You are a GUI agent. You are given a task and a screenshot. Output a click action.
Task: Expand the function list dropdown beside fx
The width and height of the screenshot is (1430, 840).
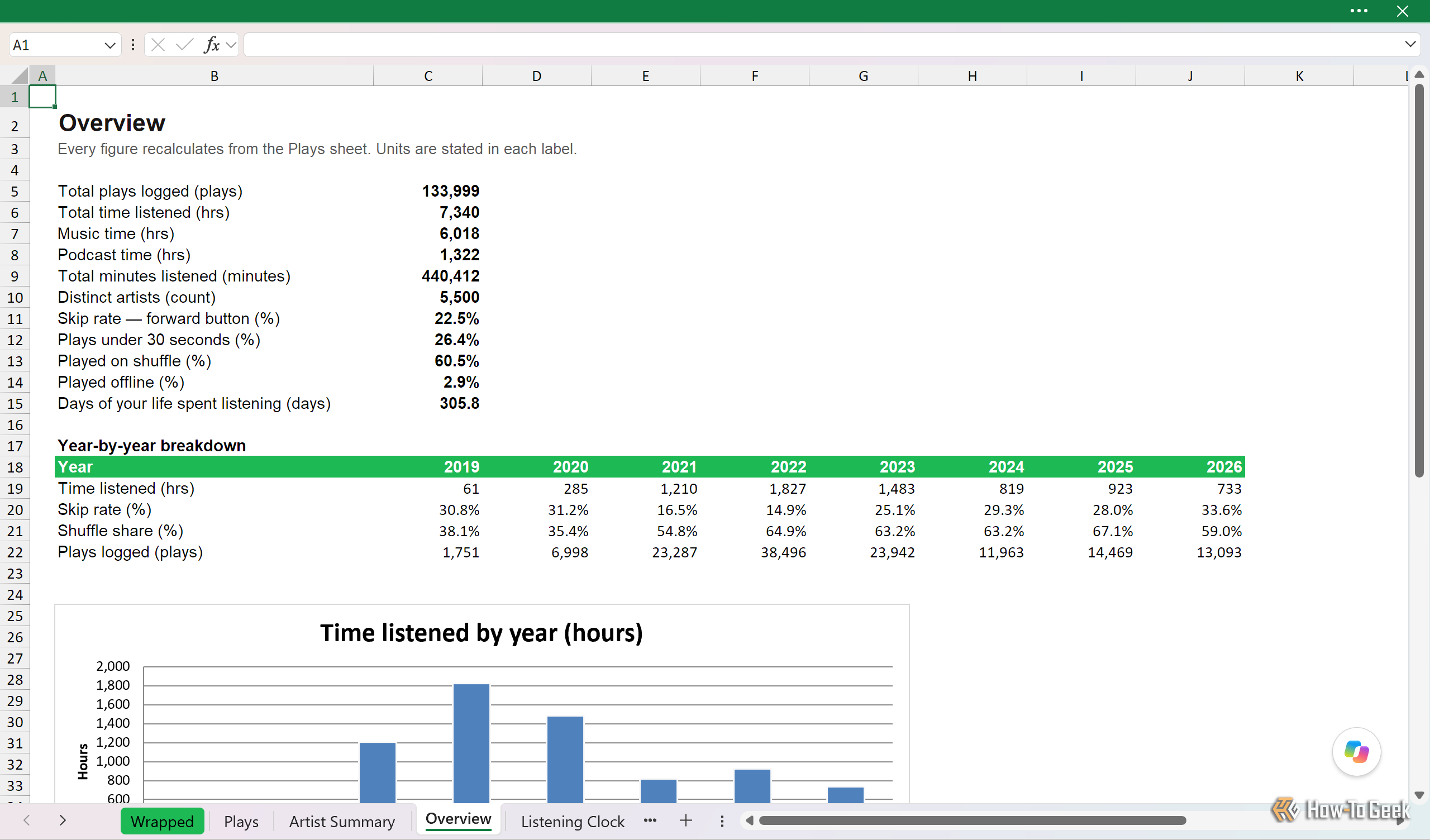coord(231,45)
